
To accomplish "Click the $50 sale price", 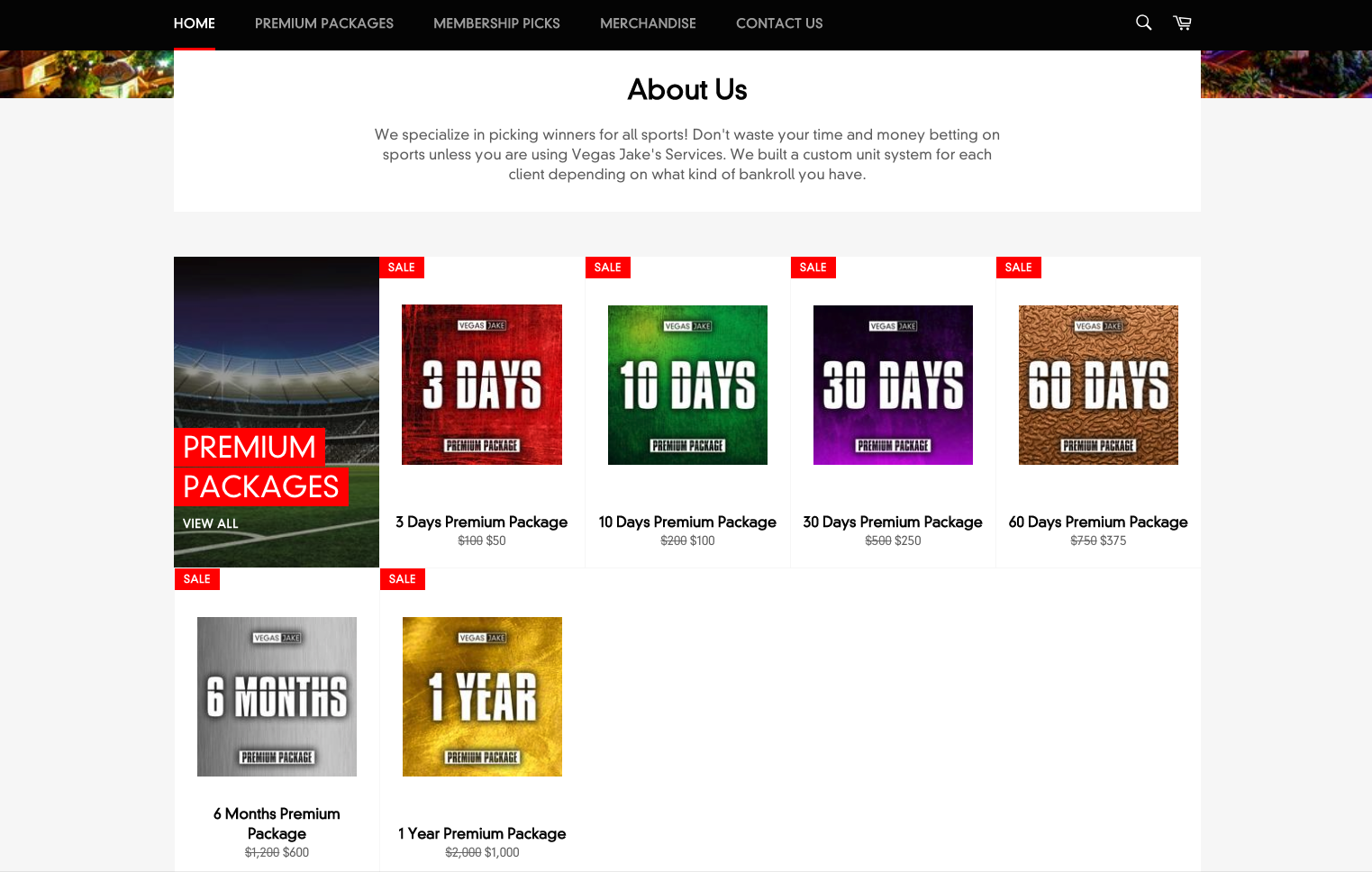I will (x=496, y=540).
